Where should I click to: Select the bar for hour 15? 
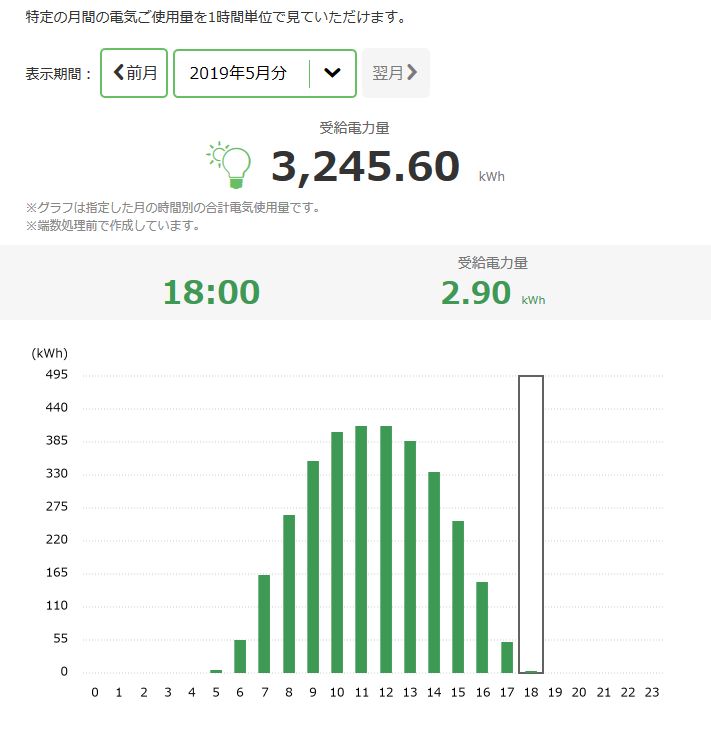coord(458,597)
